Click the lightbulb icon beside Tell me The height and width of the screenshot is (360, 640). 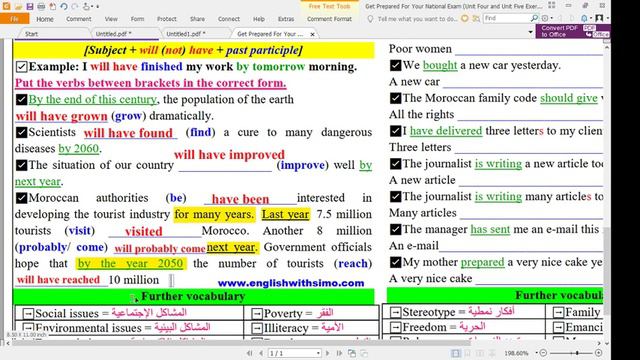[x=370, y=19]
